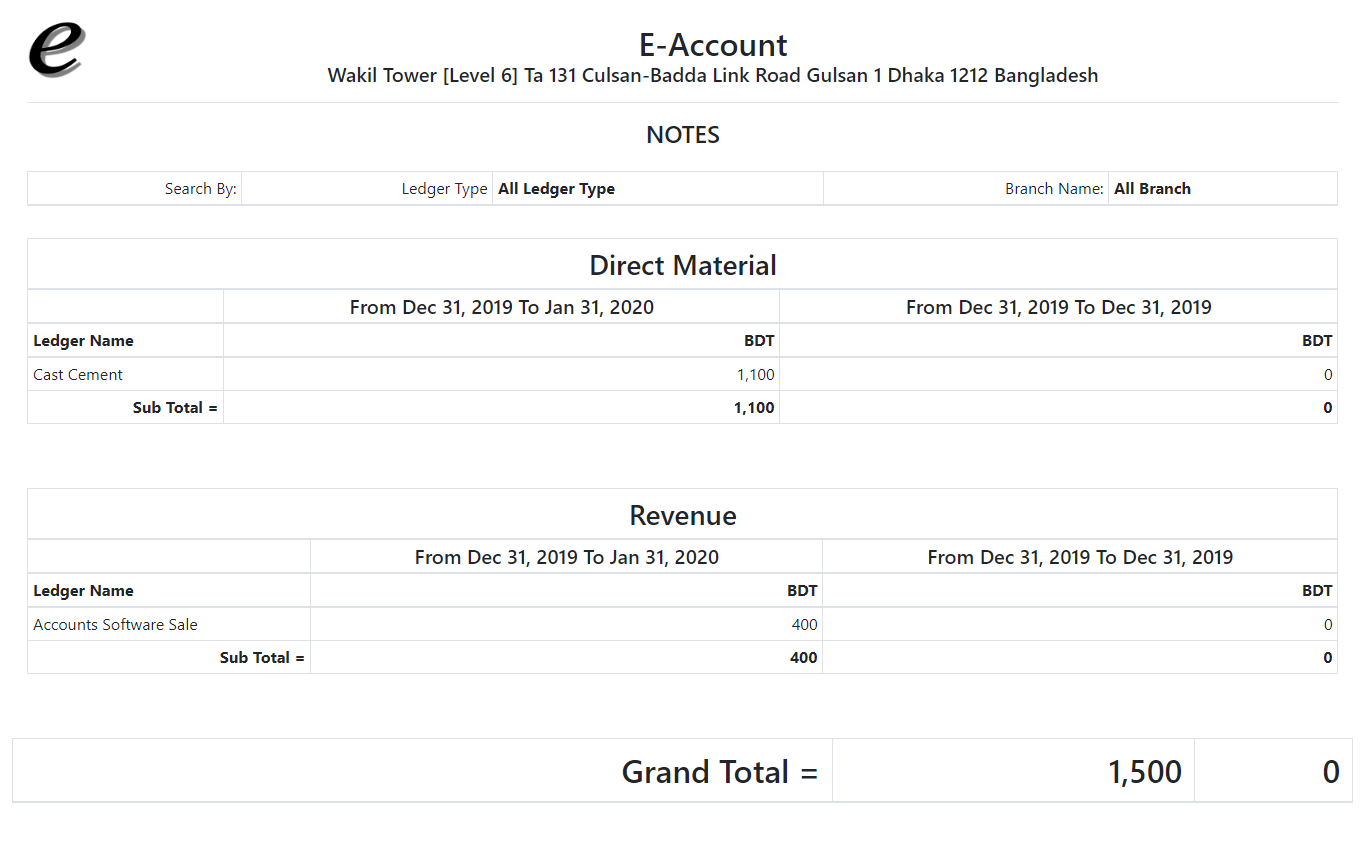Click the E-Account title heading
This screenshot has width=1366, height=843.
(x=713, y=45)
